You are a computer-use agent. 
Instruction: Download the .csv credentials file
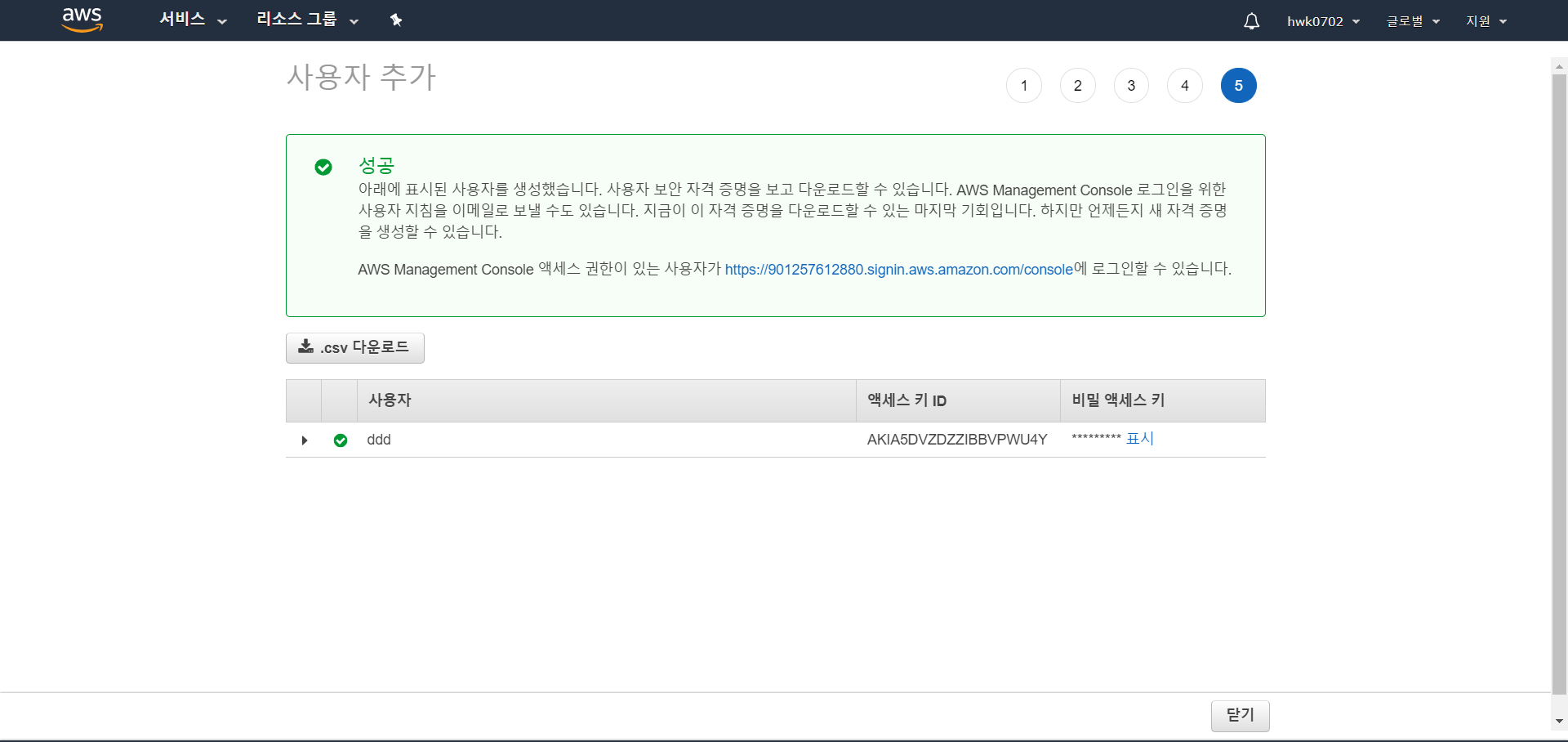point(355,348)
